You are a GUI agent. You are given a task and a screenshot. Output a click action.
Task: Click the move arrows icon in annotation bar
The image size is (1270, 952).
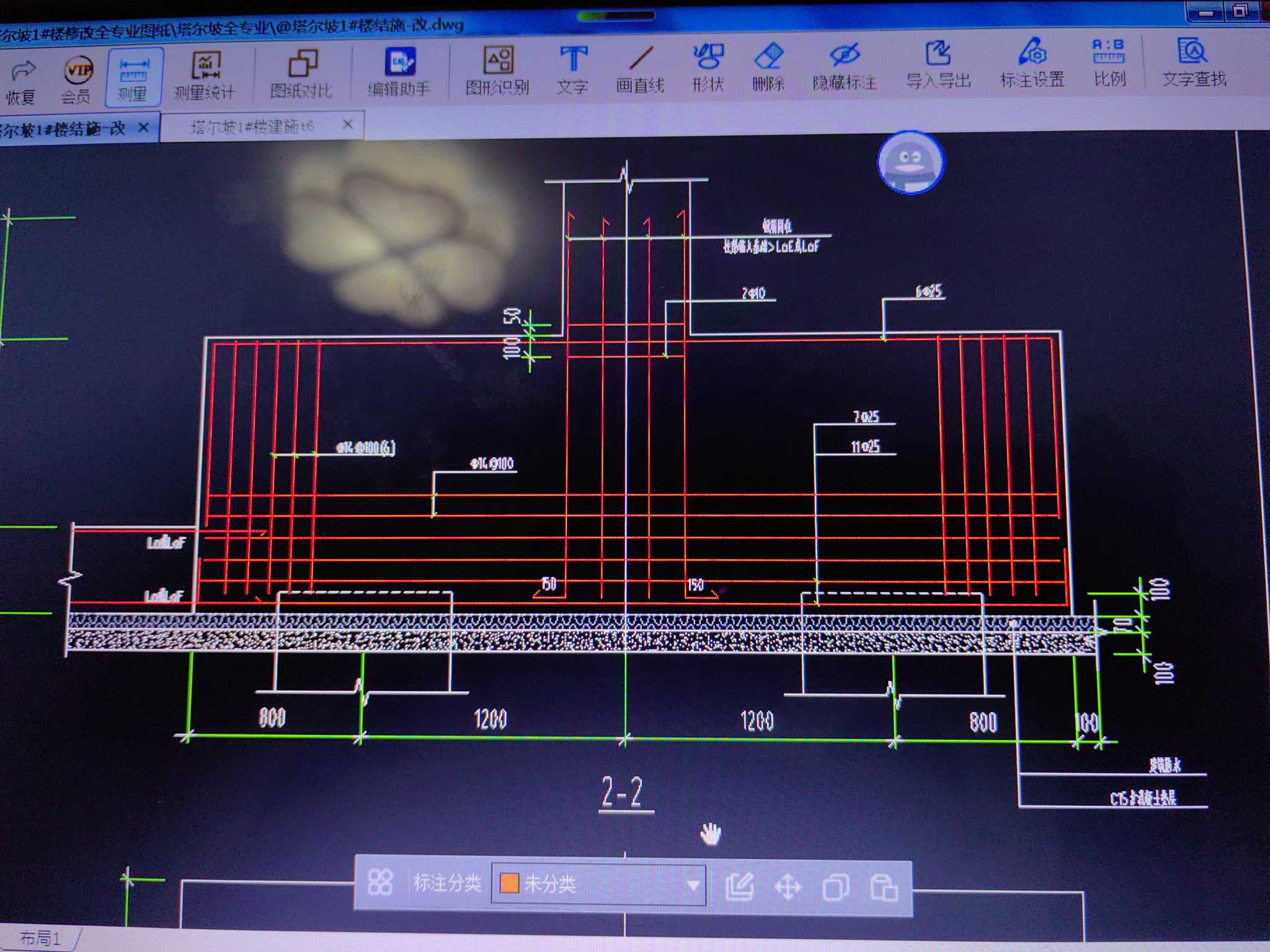788,887
